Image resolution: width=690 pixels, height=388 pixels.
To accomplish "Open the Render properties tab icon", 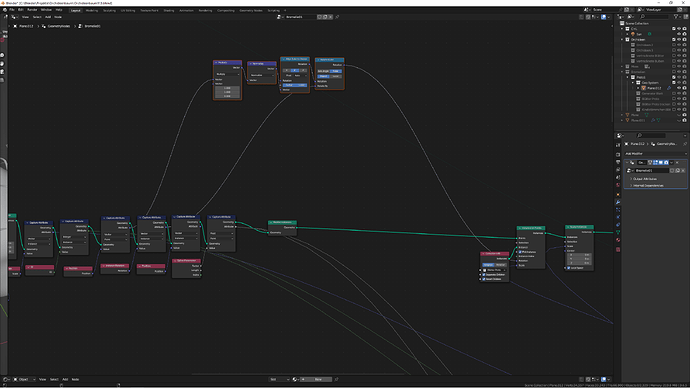I will (618, 154).
